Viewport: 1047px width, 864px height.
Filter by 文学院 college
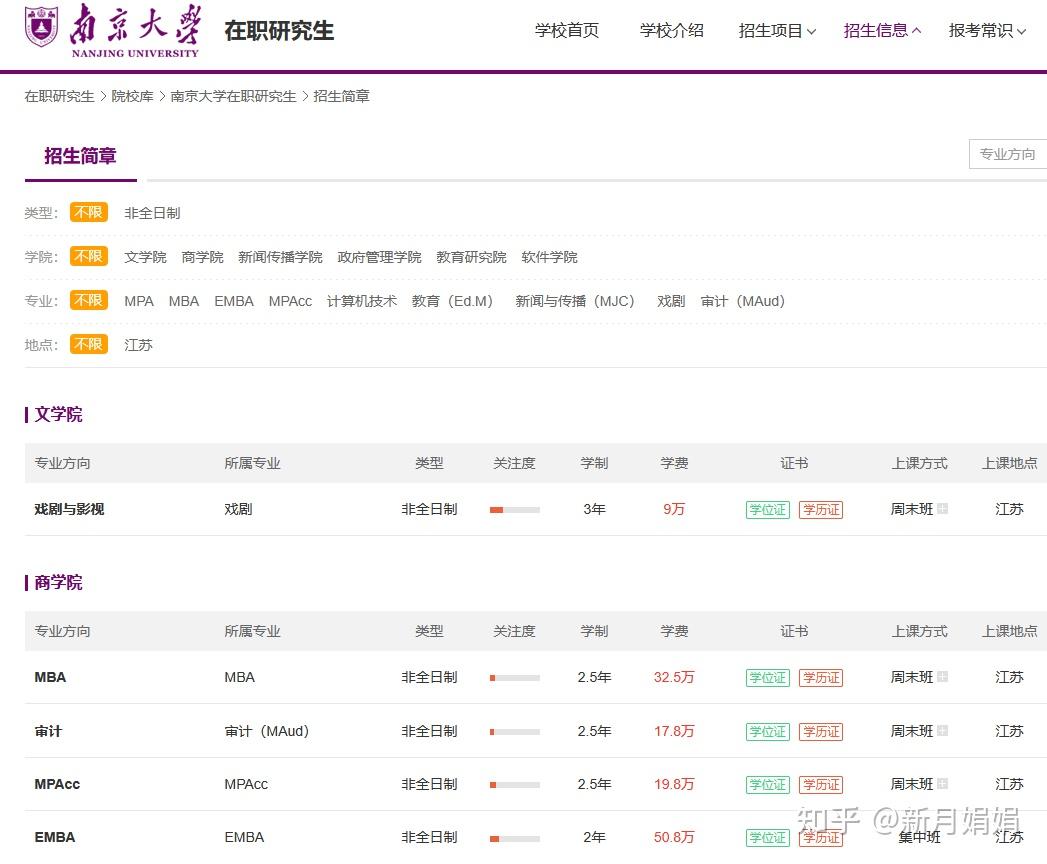point(145,257)
